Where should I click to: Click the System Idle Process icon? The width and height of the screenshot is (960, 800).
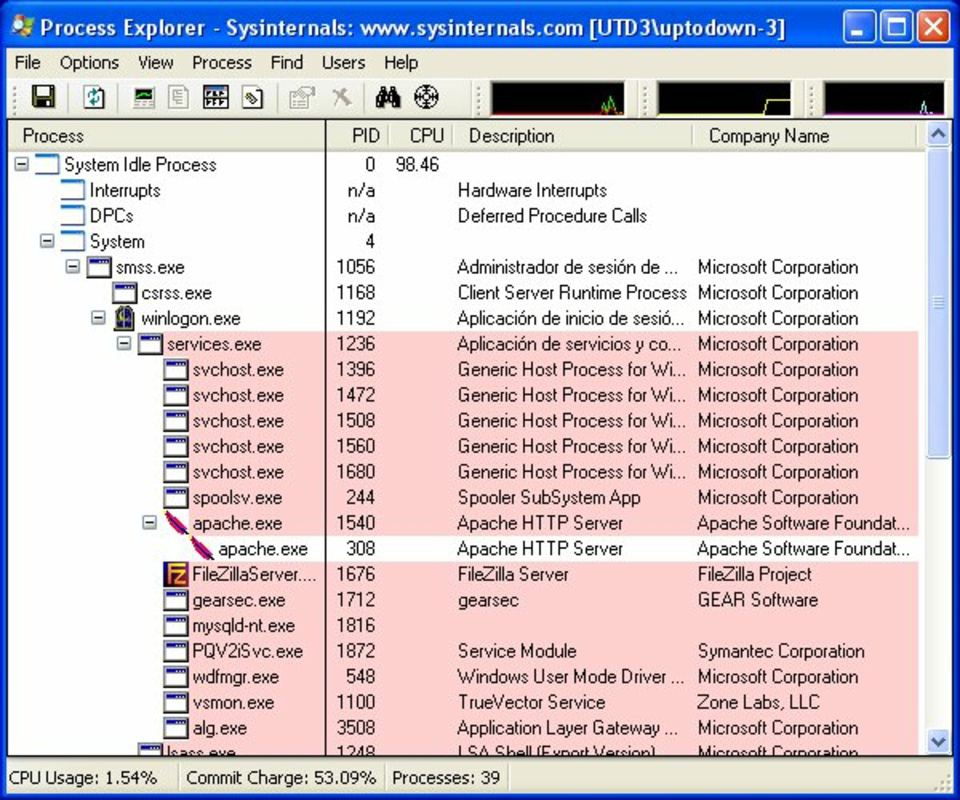tap(47, 165)
